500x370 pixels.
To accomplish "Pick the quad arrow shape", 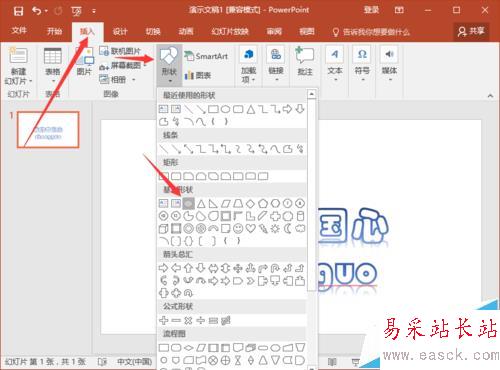I will pos(238,268).
